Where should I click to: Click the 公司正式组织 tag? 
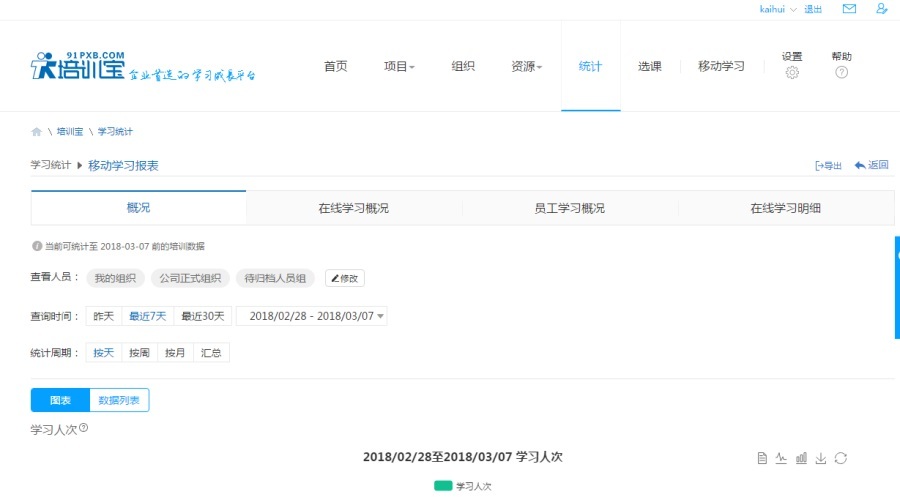(190, 278)
